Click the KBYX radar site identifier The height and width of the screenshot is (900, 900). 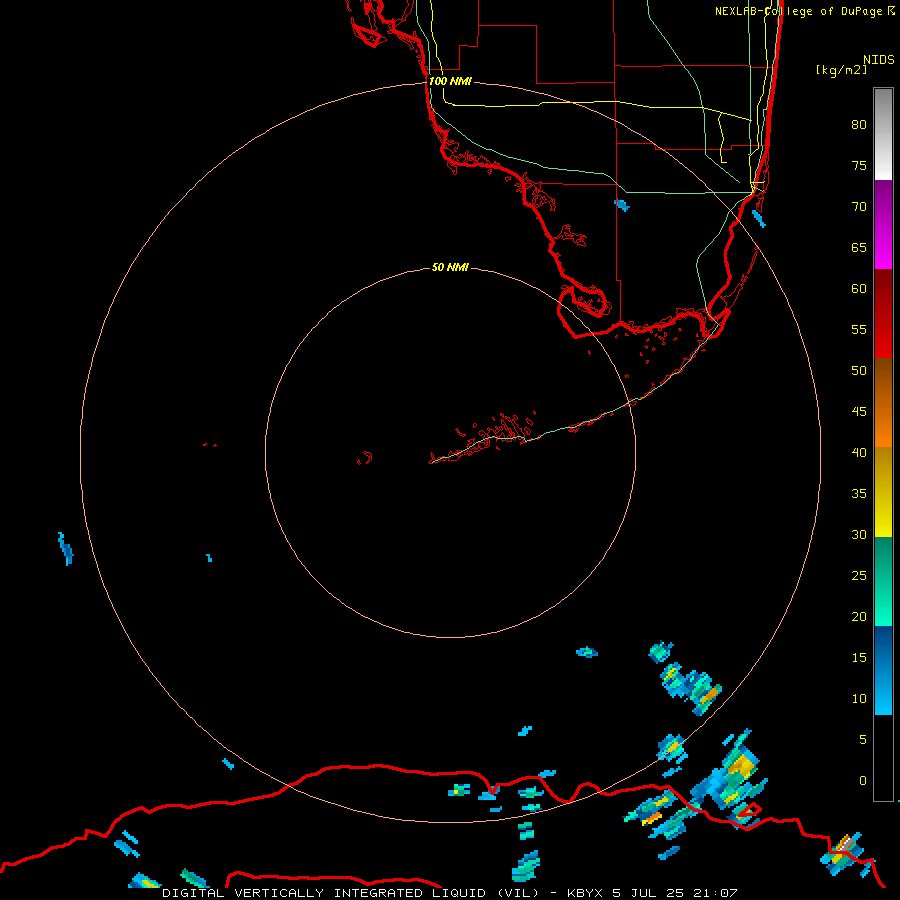[x=585, y=893]
